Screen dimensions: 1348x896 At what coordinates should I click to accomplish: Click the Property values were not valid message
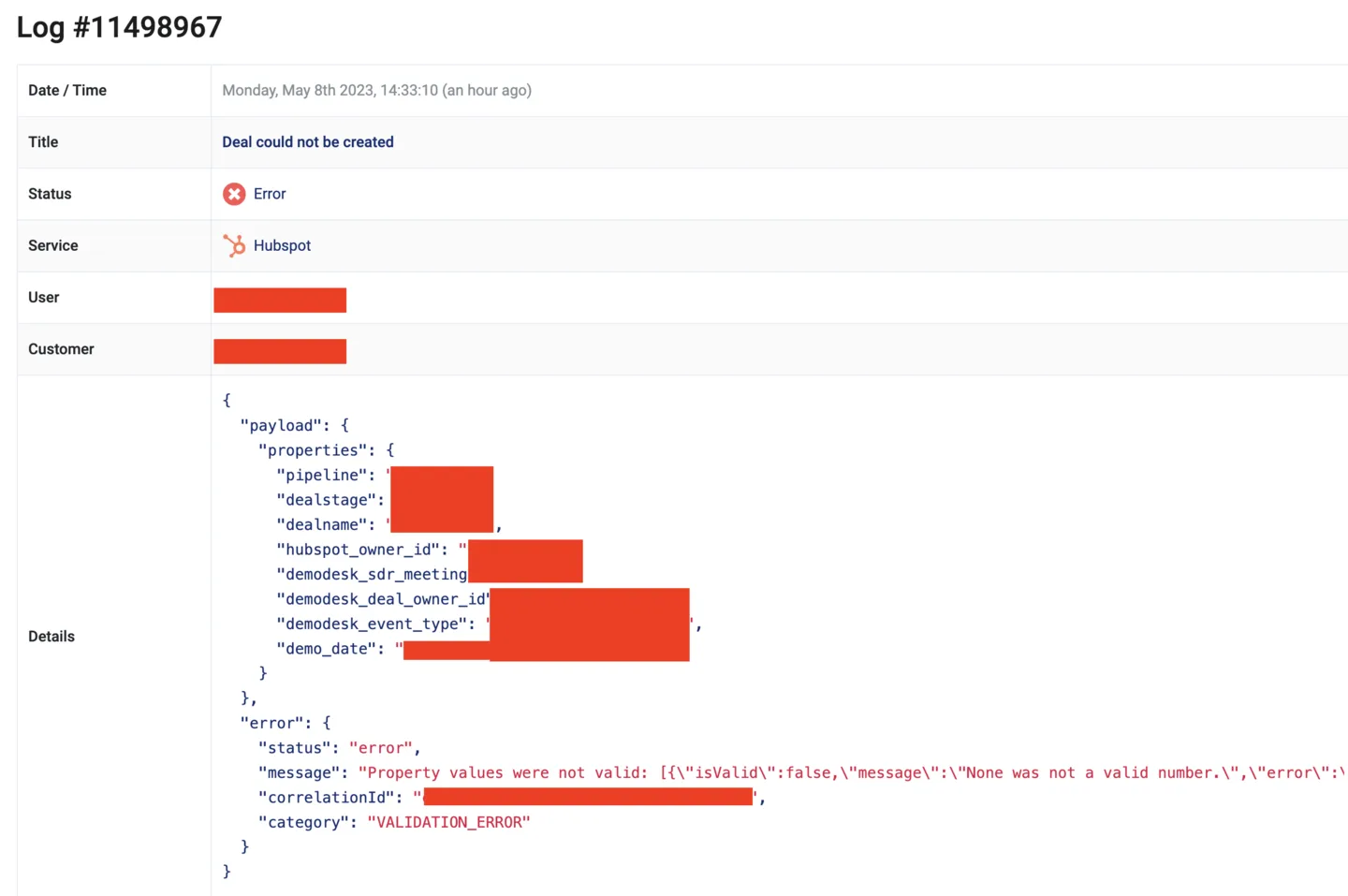(x=852, y=772)
